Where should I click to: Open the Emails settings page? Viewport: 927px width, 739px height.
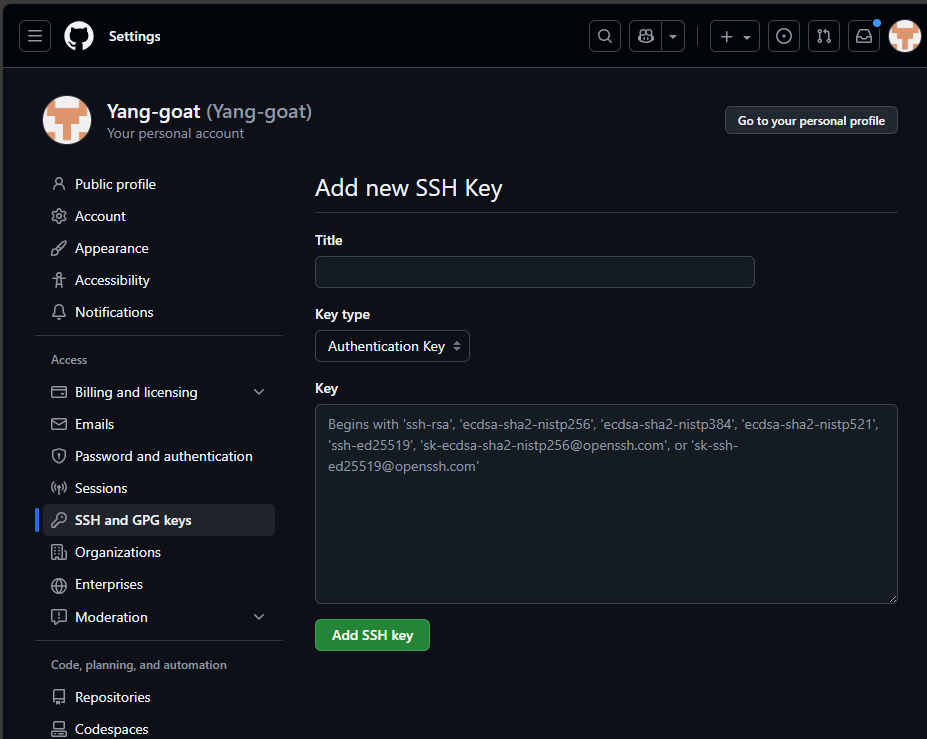pyautogui.click(x=94, y=424)
